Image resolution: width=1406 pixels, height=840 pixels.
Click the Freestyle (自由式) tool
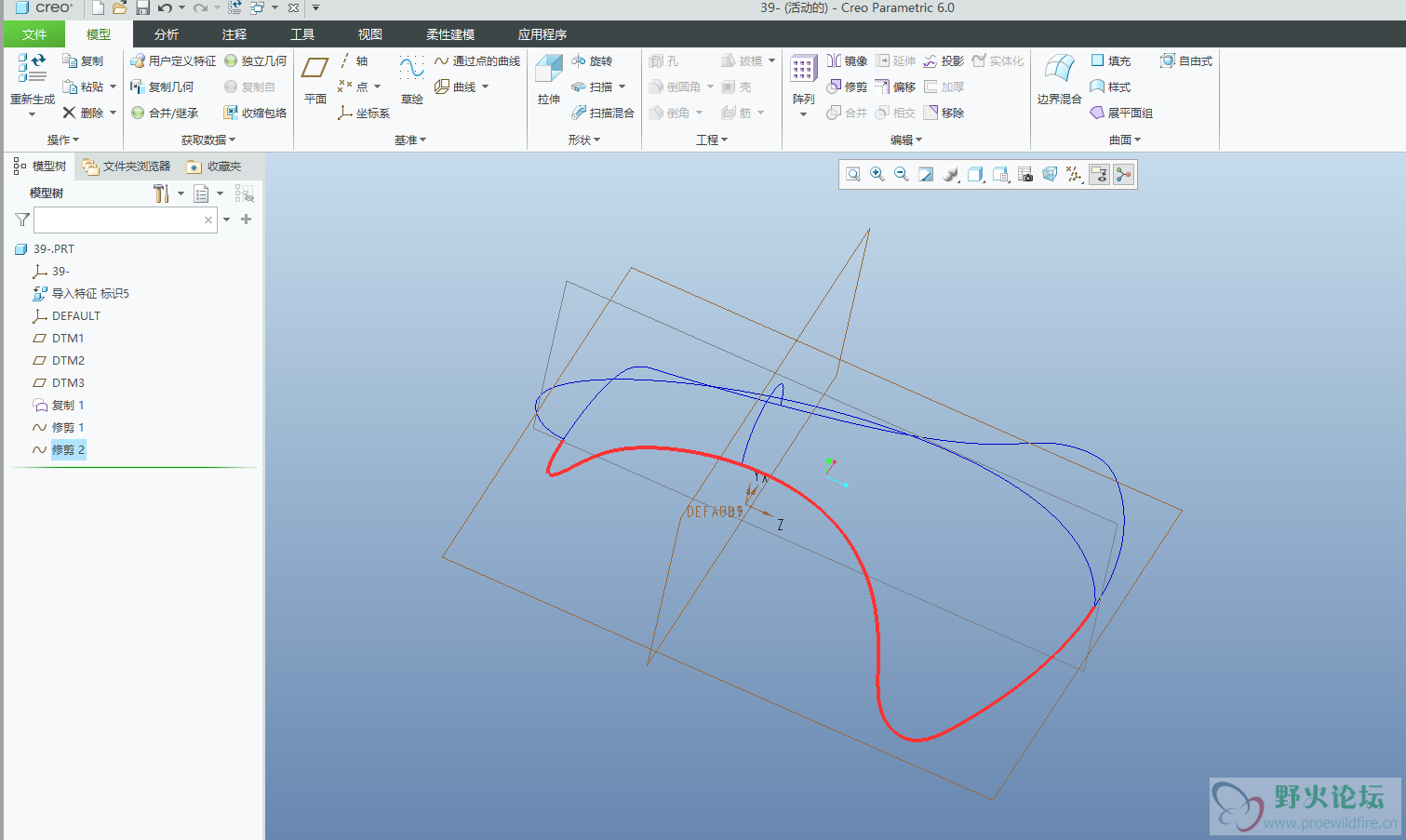[x=1186, y=60]
